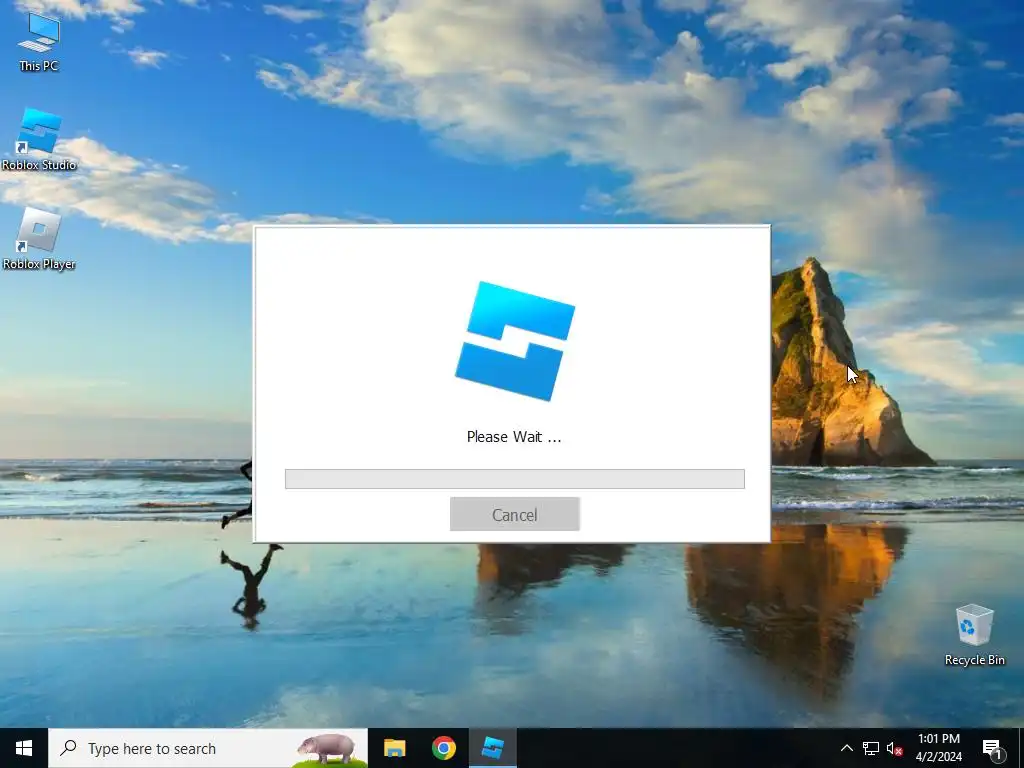The width and height of the screenshot is (1024, 768).
Task: Cancel the Roblox Studio loading dialog
Action: pyautogui.click(x=514, y=514)
